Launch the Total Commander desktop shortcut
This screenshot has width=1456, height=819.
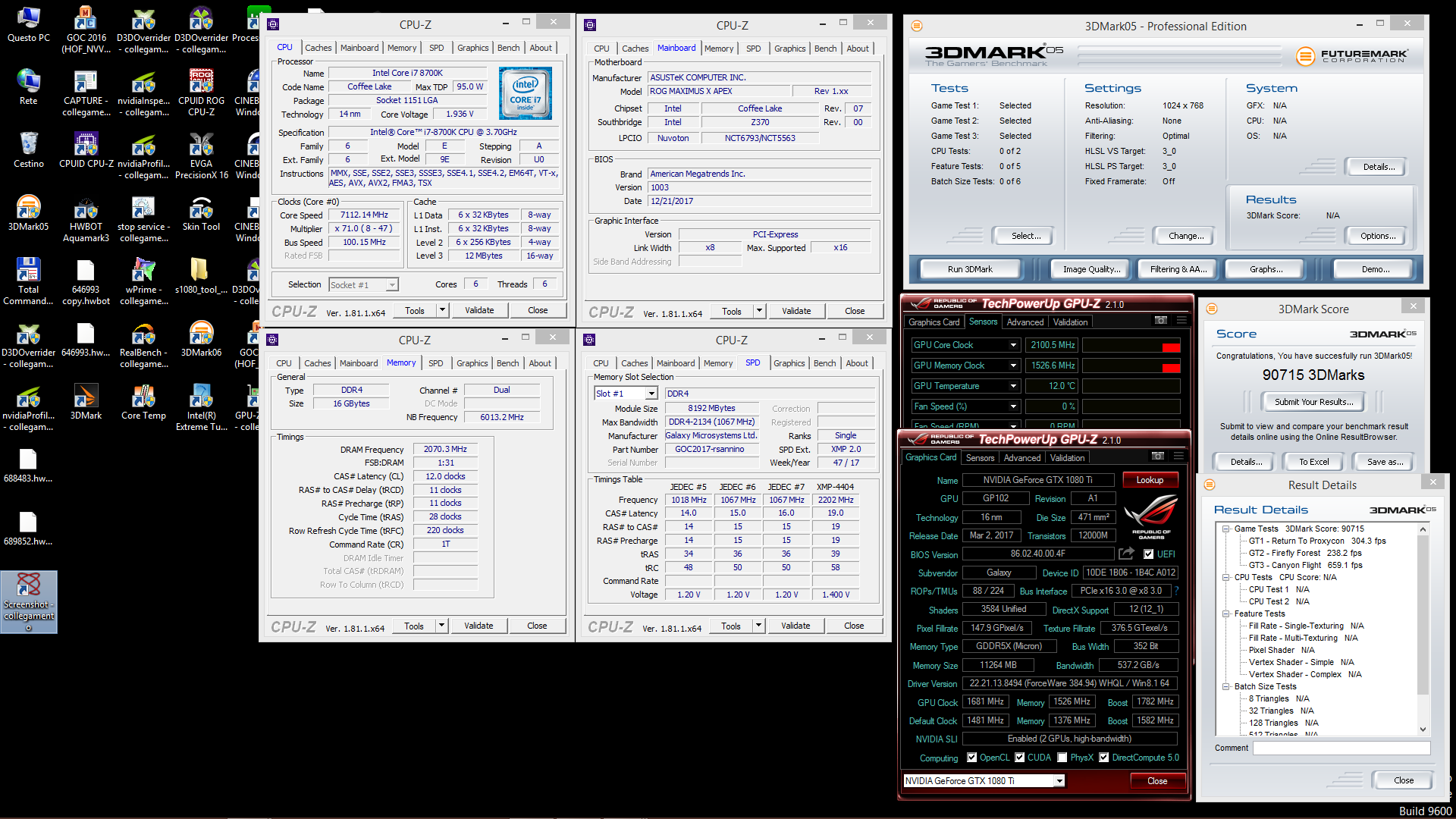(x=29, y=281)
